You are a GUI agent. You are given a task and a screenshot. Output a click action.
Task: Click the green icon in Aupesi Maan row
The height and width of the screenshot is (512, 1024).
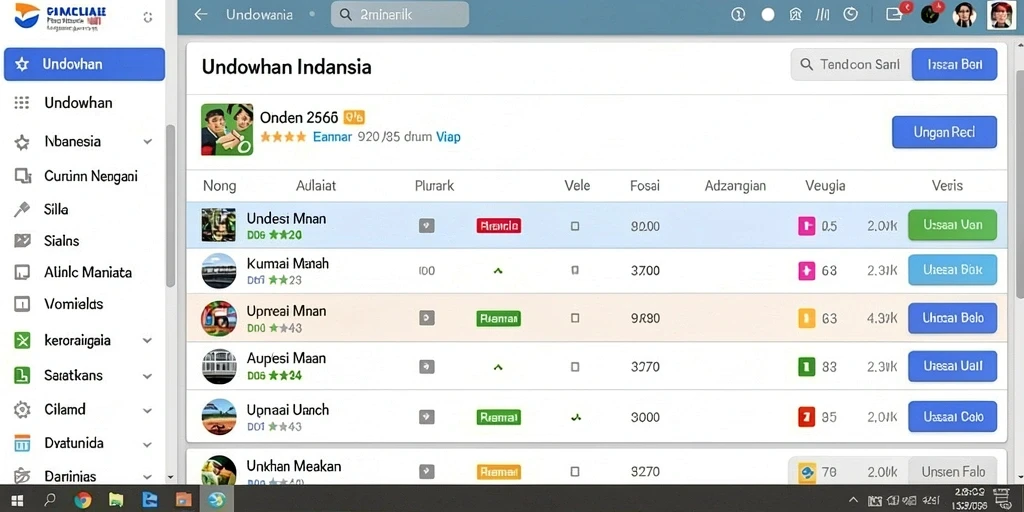coord(807,366)
